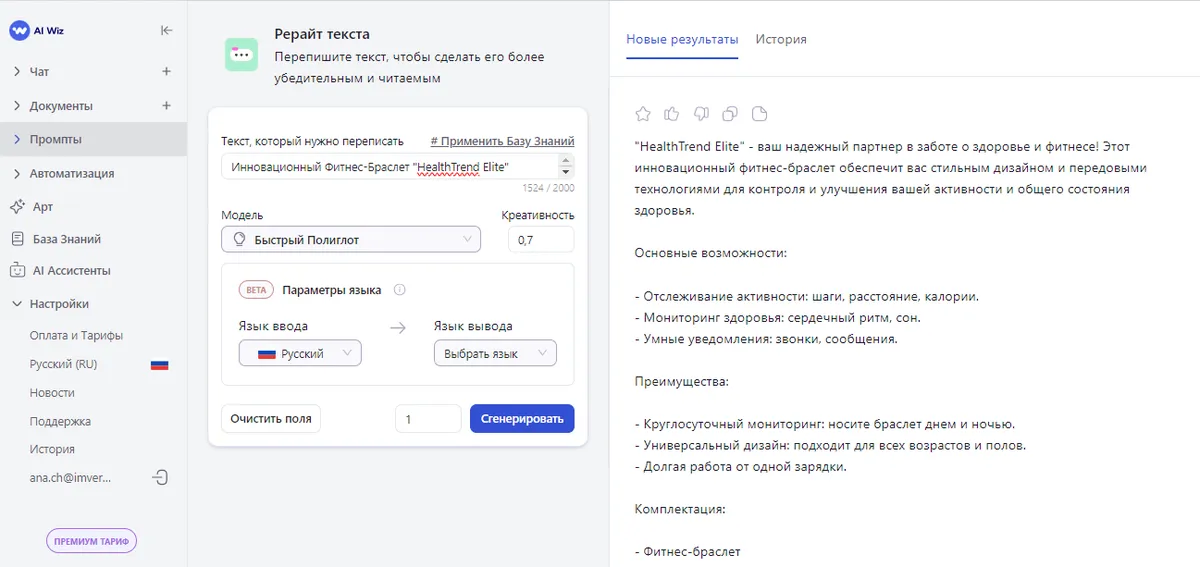
Task: Expand the Промпты section
Action: tap(16, 139)
